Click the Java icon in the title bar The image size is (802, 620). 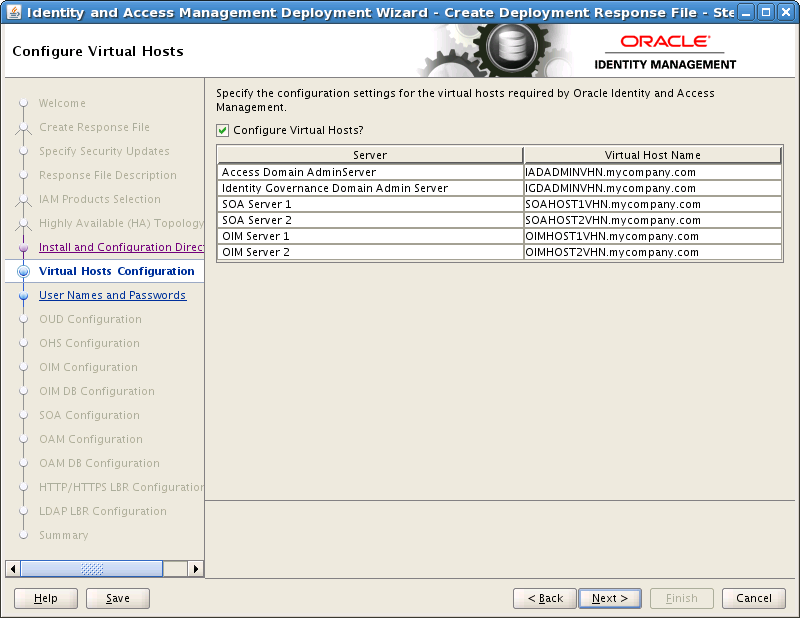click(x=14, y=12)
